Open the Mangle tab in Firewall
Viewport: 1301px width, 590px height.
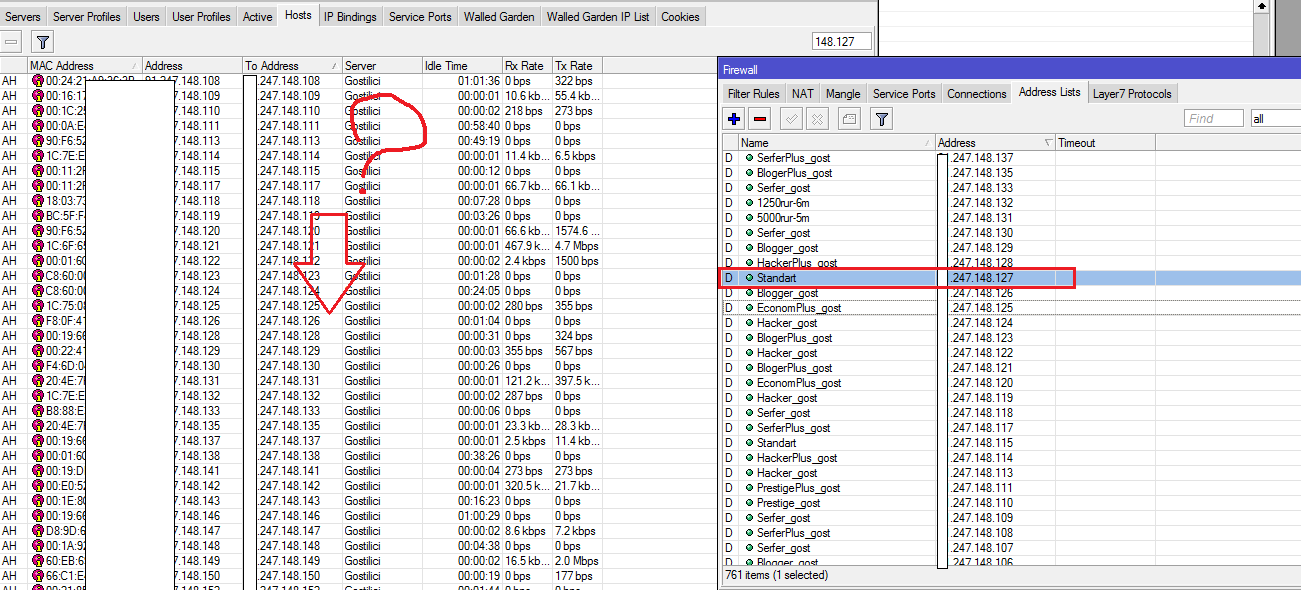point(843,94)
